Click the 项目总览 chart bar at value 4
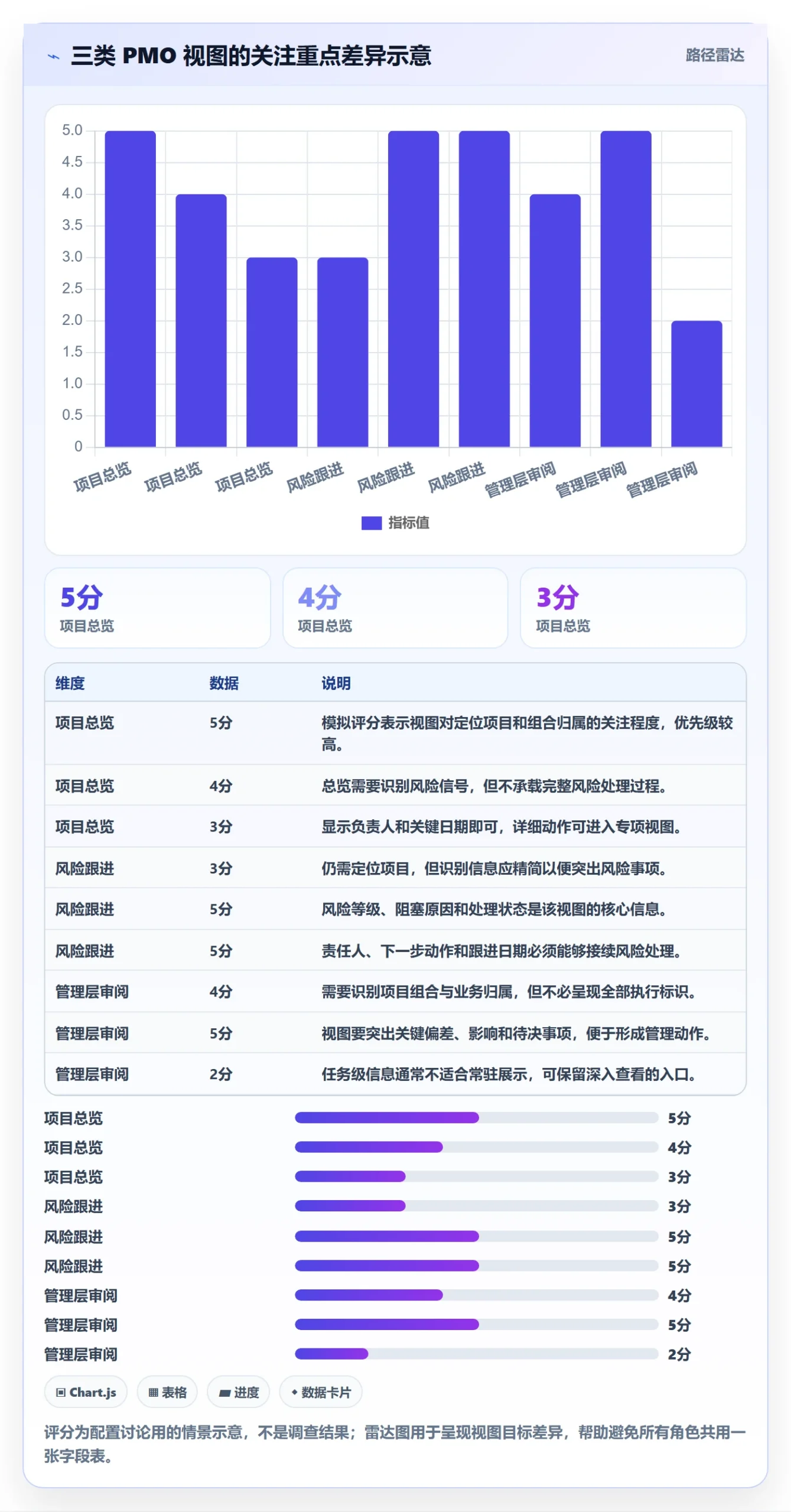Image resolution: width=791 pixels, height=1512 pixels. 201,321
